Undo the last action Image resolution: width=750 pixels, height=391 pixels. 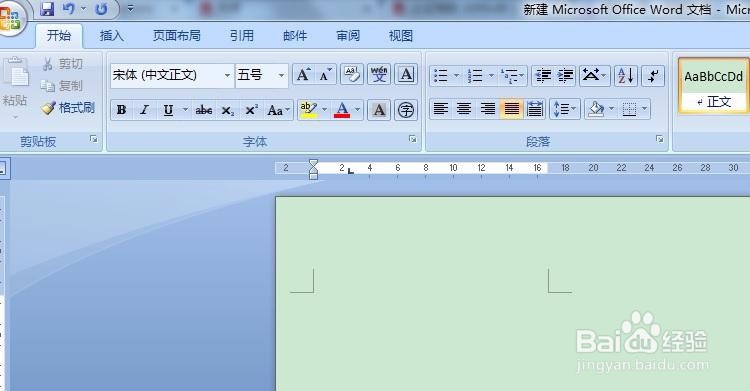coord(69,9)
